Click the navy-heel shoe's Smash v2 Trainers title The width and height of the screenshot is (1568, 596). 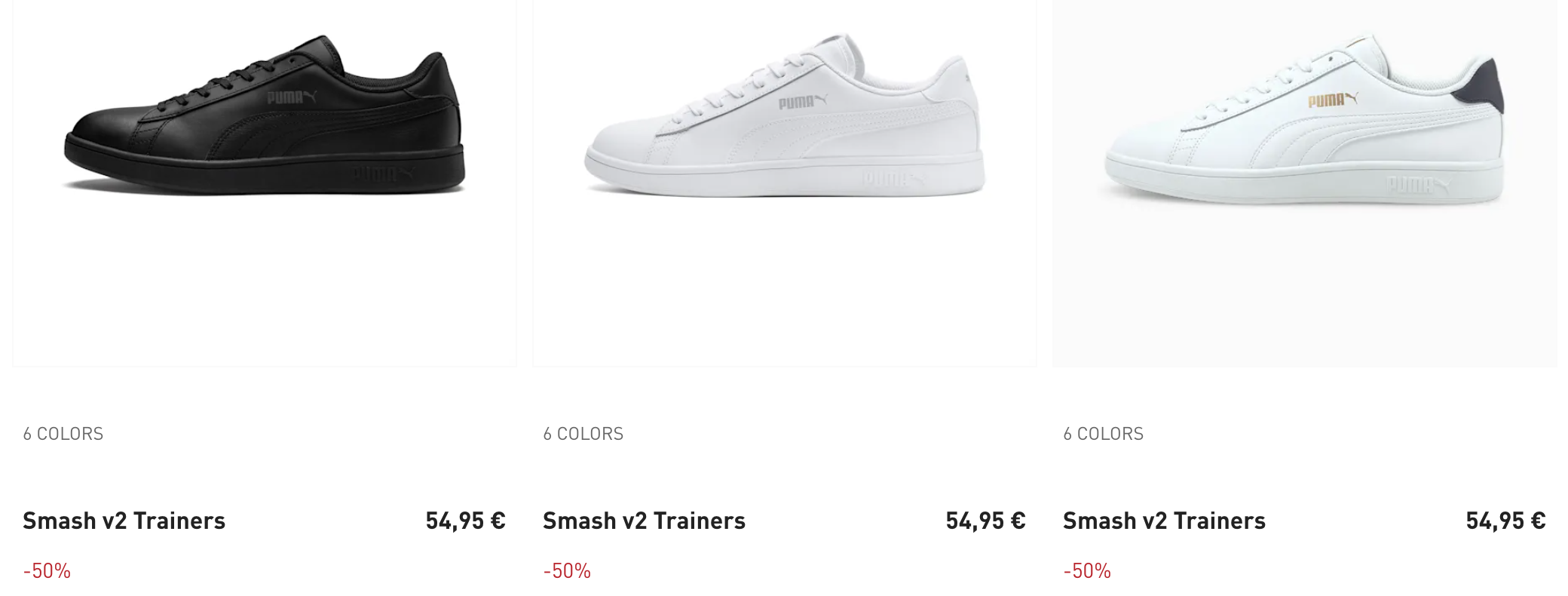[x=1165, y=521]
